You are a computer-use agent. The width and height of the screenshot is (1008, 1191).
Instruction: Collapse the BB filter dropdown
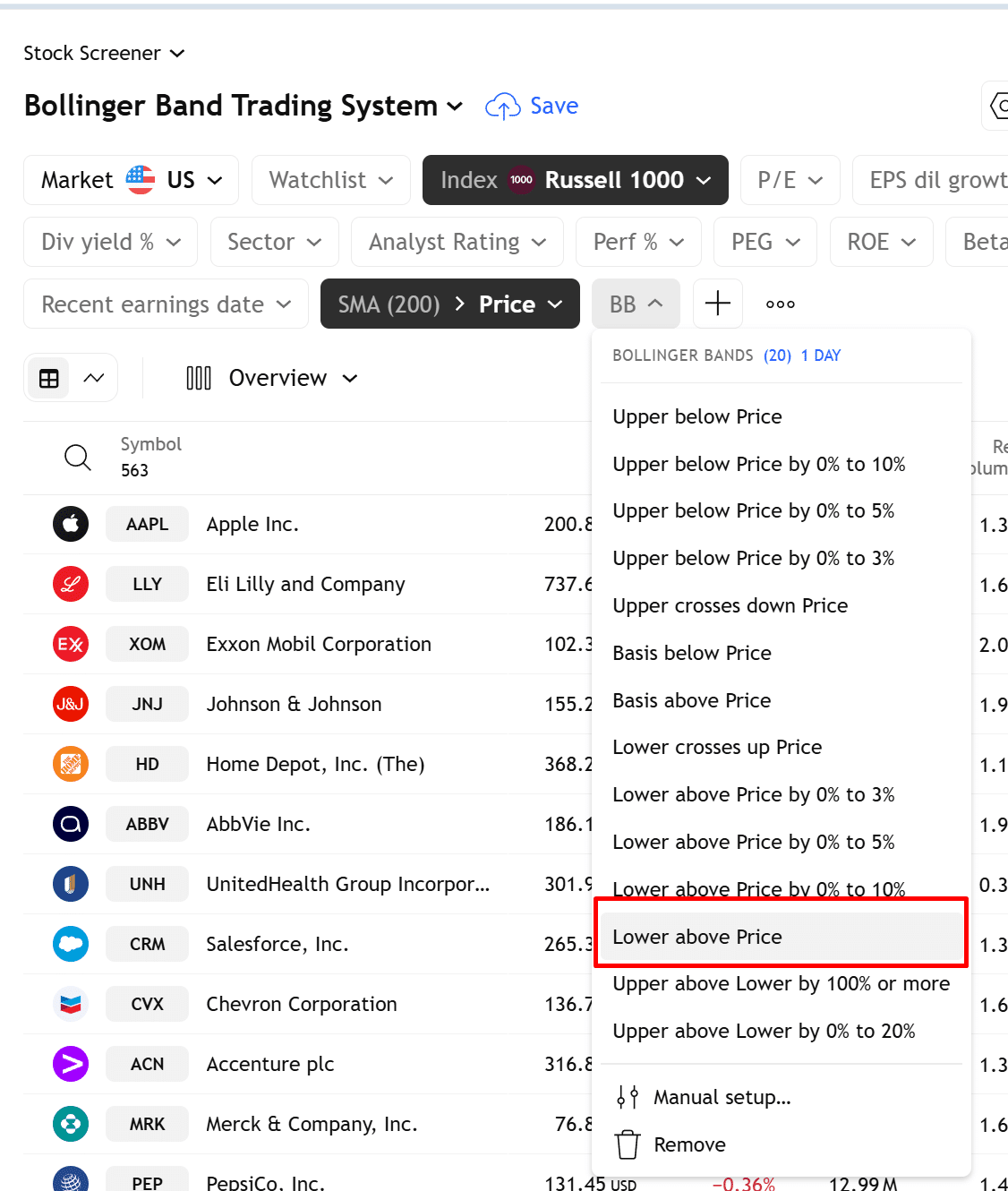tap(636, 304)
